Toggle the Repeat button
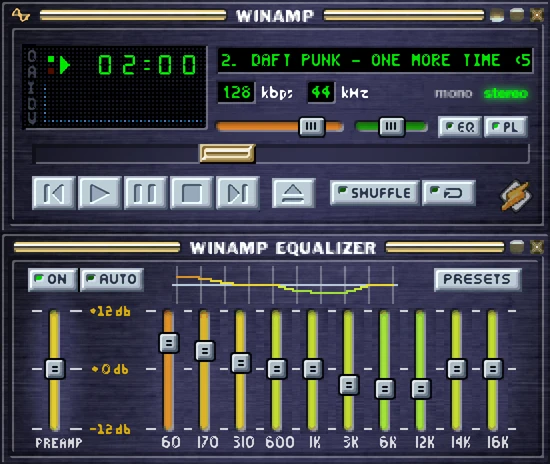Image resolution: width=550 pixels, height=464 pixels. (449, 193)
